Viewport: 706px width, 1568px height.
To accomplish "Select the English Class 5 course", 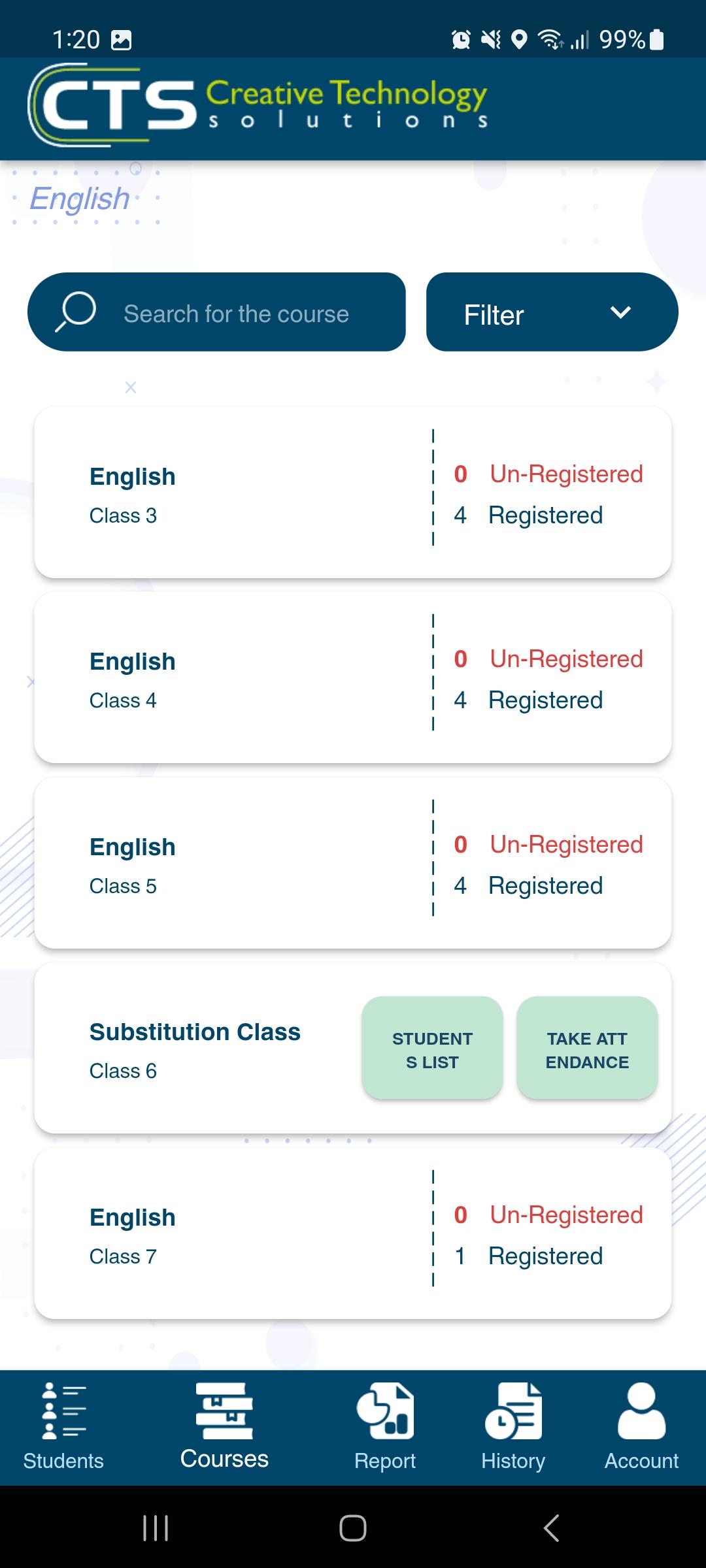I will coord(353,862).
